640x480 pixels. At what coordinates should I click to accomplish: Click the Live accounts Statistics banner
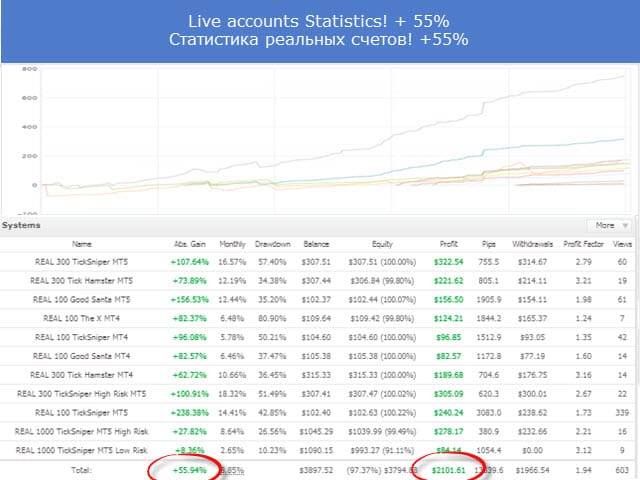pyautogui.click(x=320, y=30)
